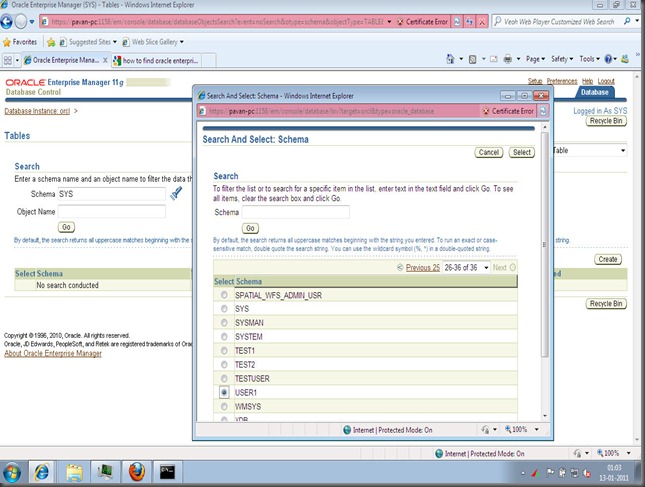Open the Setup link

[x=535, y=81]
